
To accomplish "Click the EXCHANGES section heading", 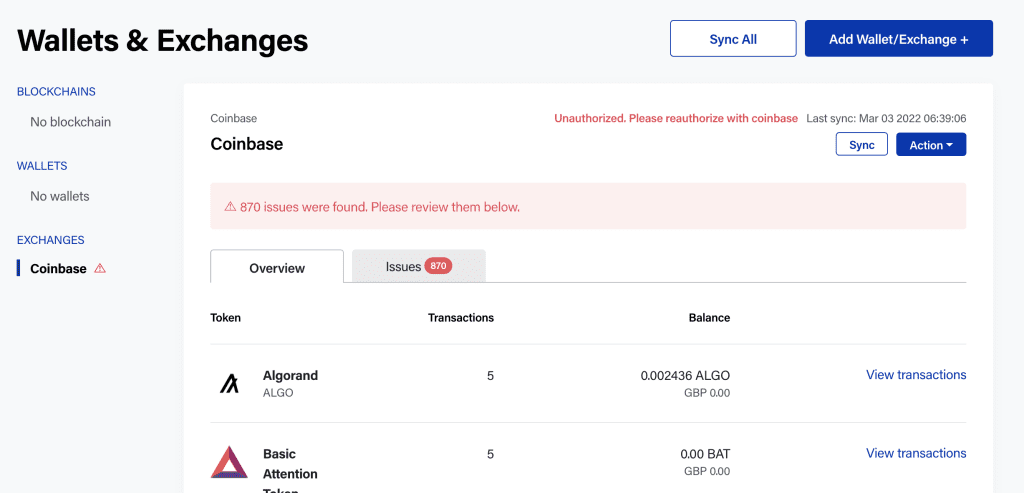I will 50,240.
